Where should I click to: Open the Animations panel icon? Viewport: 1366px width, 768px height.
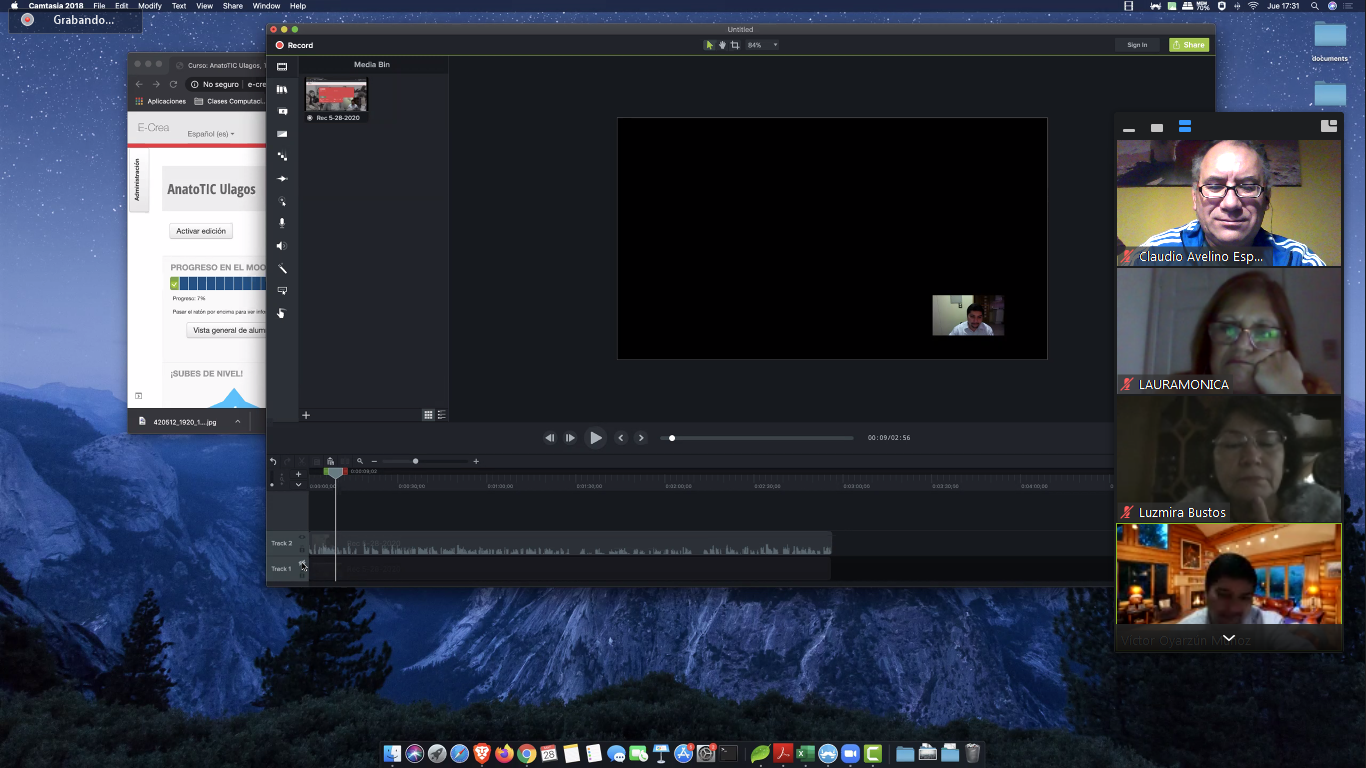pyautogui.click(x=282, y=178)
